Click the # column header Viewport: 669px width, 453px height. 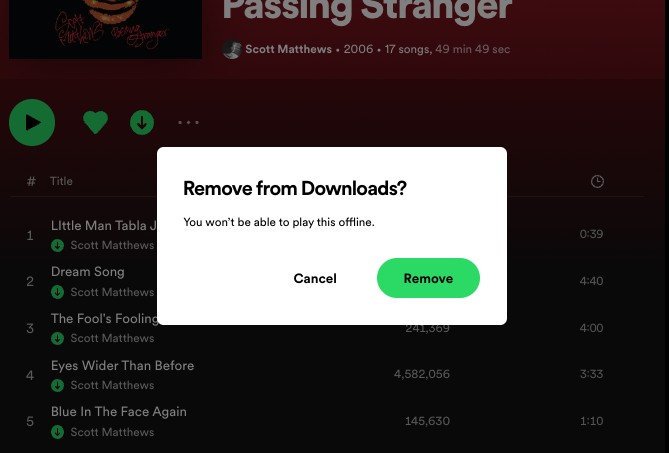tap(31, 181)
